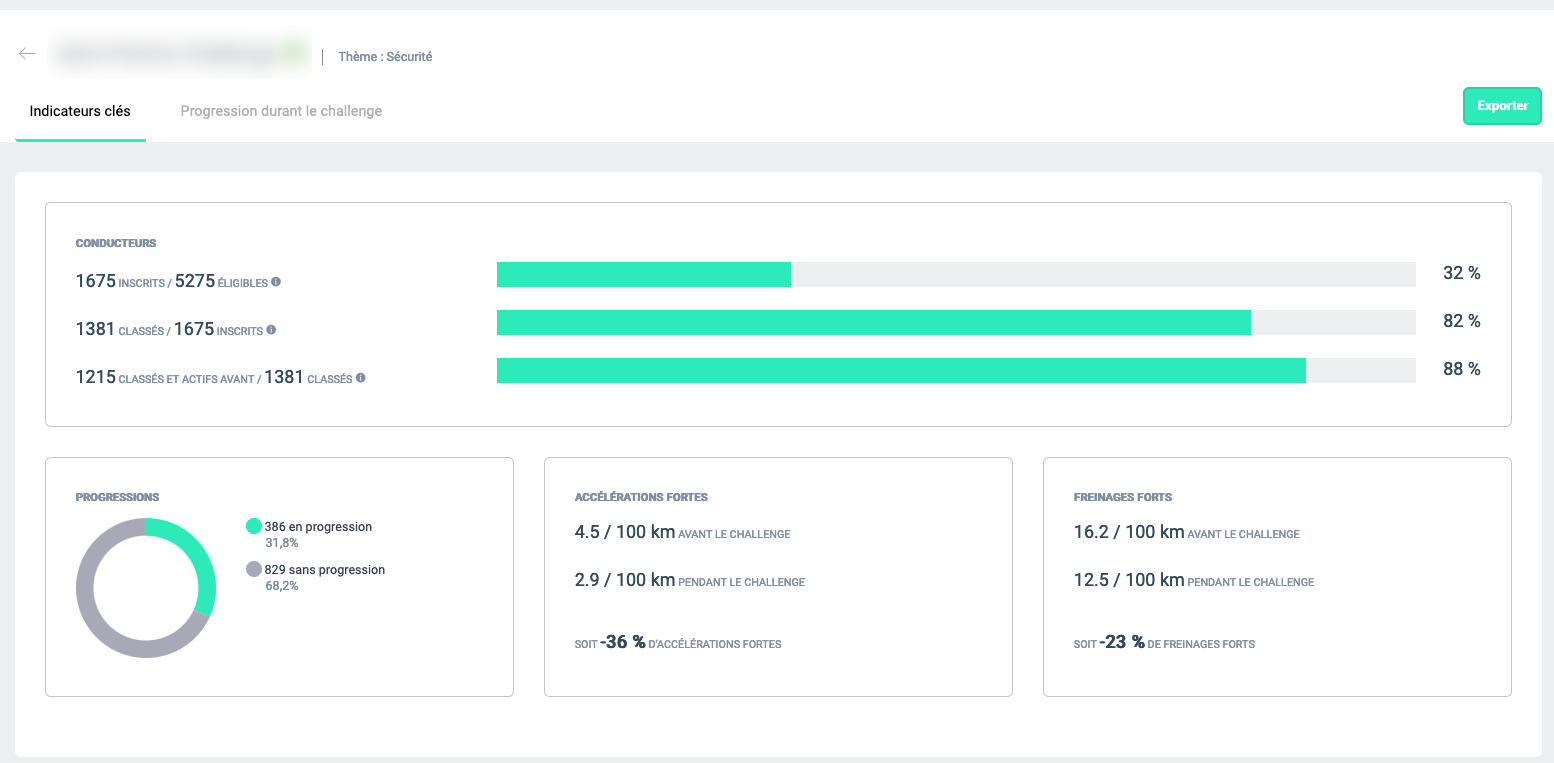The width and height of the screenshot is (1554, 763).
Task: Click the -36 % accélérations fortes value
Action: tap(622, 642)
